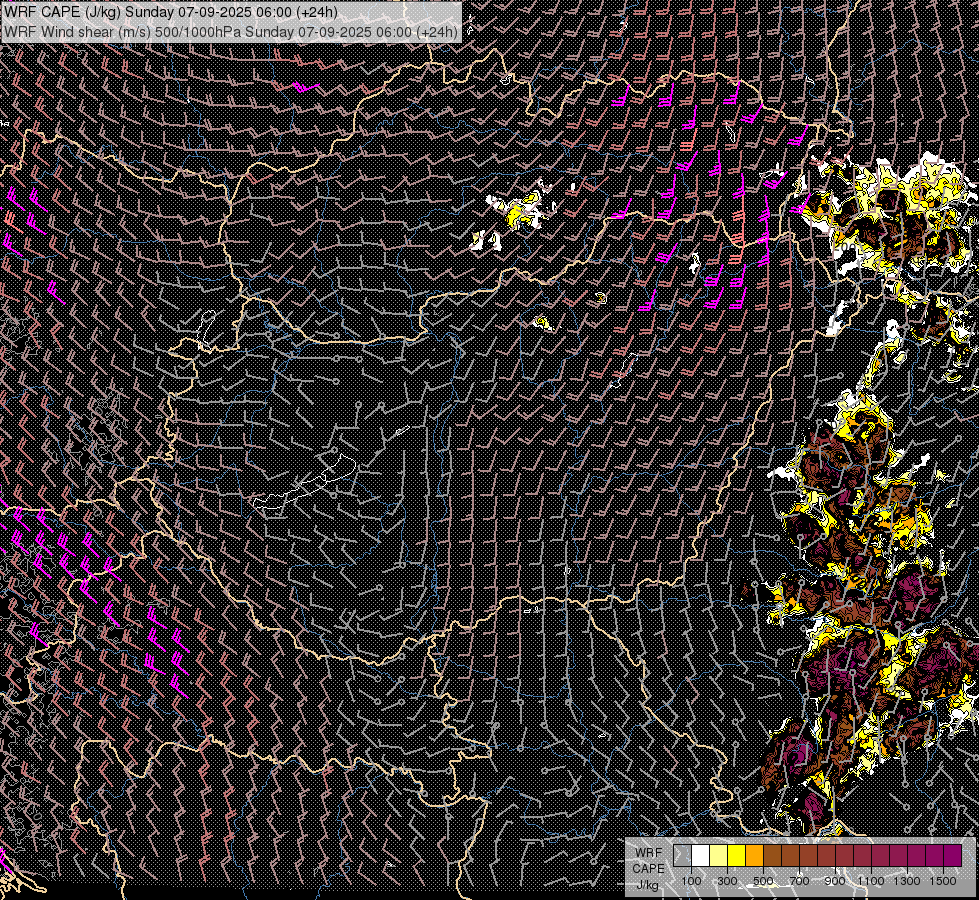Click the WRF CAPE (J/kg) title line

[x=170, y=12]
